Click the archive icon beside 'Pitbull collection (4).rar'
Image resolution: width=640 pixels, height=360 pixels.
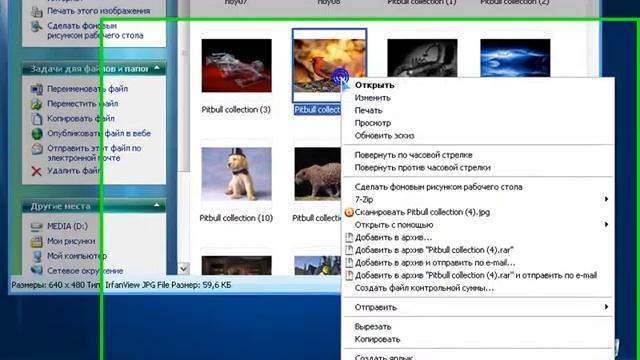(349, 250)
